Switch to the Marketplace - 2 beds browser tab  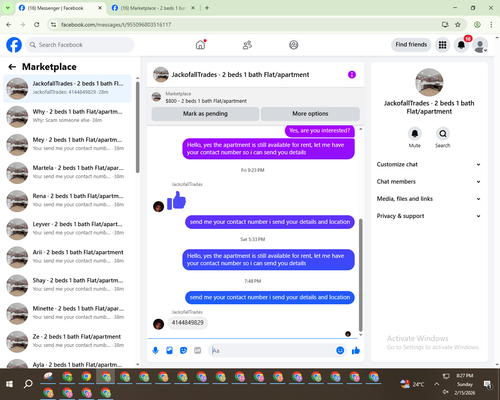[x=153, y=8]
